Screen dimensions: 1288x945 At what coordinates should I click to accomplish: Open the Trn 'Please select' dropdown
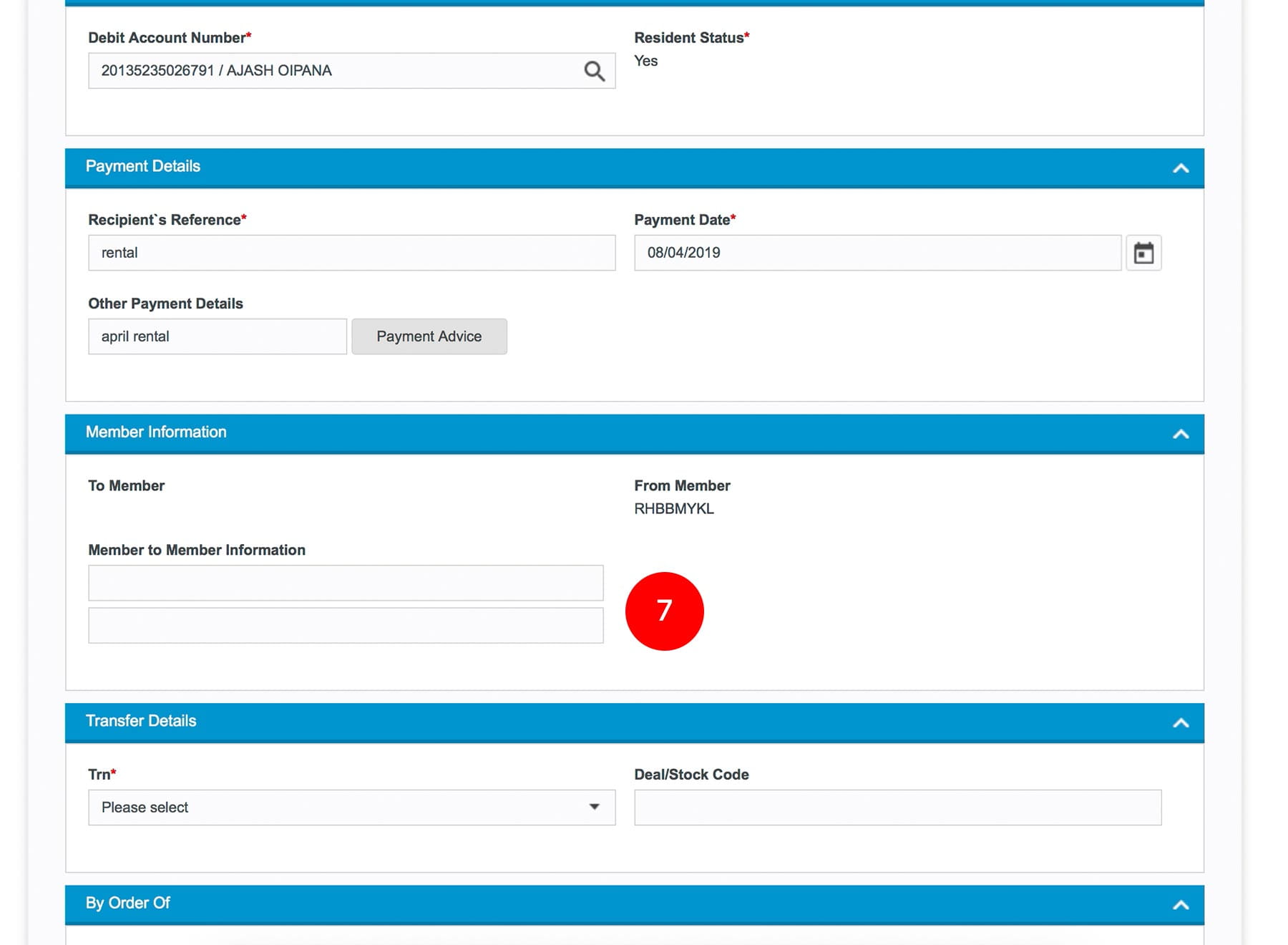point(351,808)
